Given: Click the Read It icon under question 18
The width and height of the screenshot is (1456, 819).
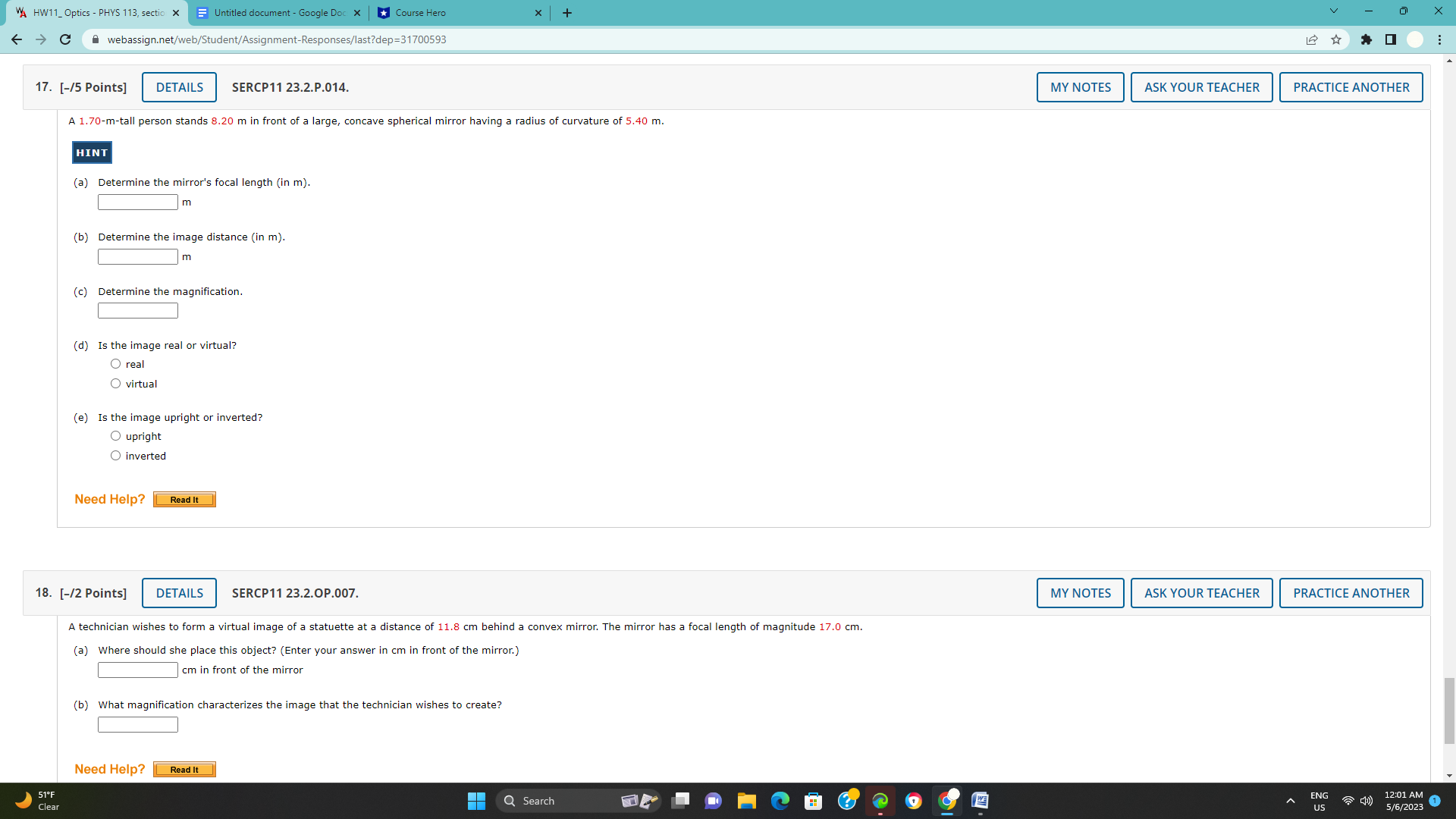Looking at the screenshot, I should pyautogui.click(x=184, y=769).
